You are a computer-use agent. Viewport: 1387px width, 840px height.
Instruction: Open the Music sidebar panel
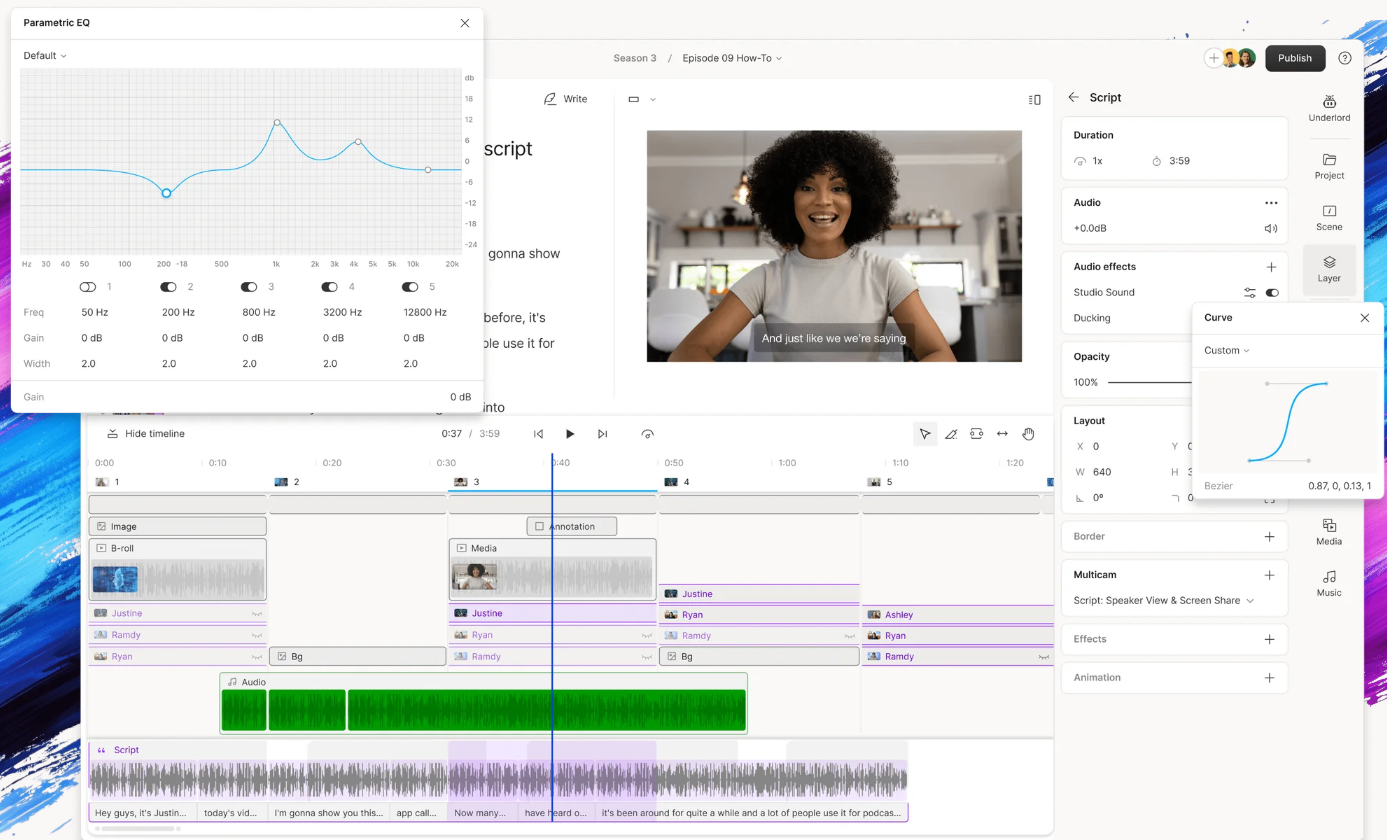[x=1329, y=583]
